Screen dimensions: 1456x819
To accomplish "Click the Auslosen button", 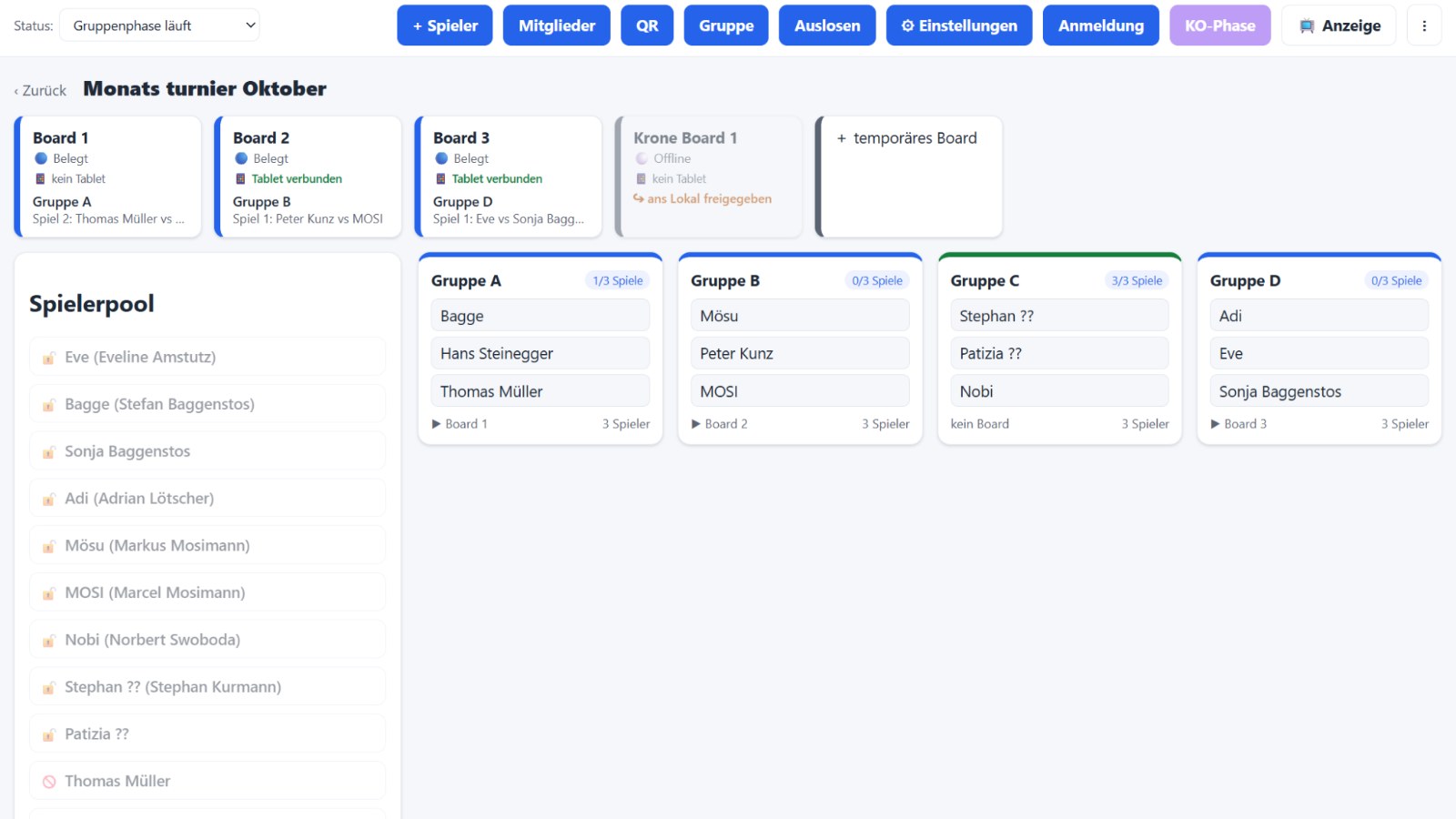I will [827, 25].
